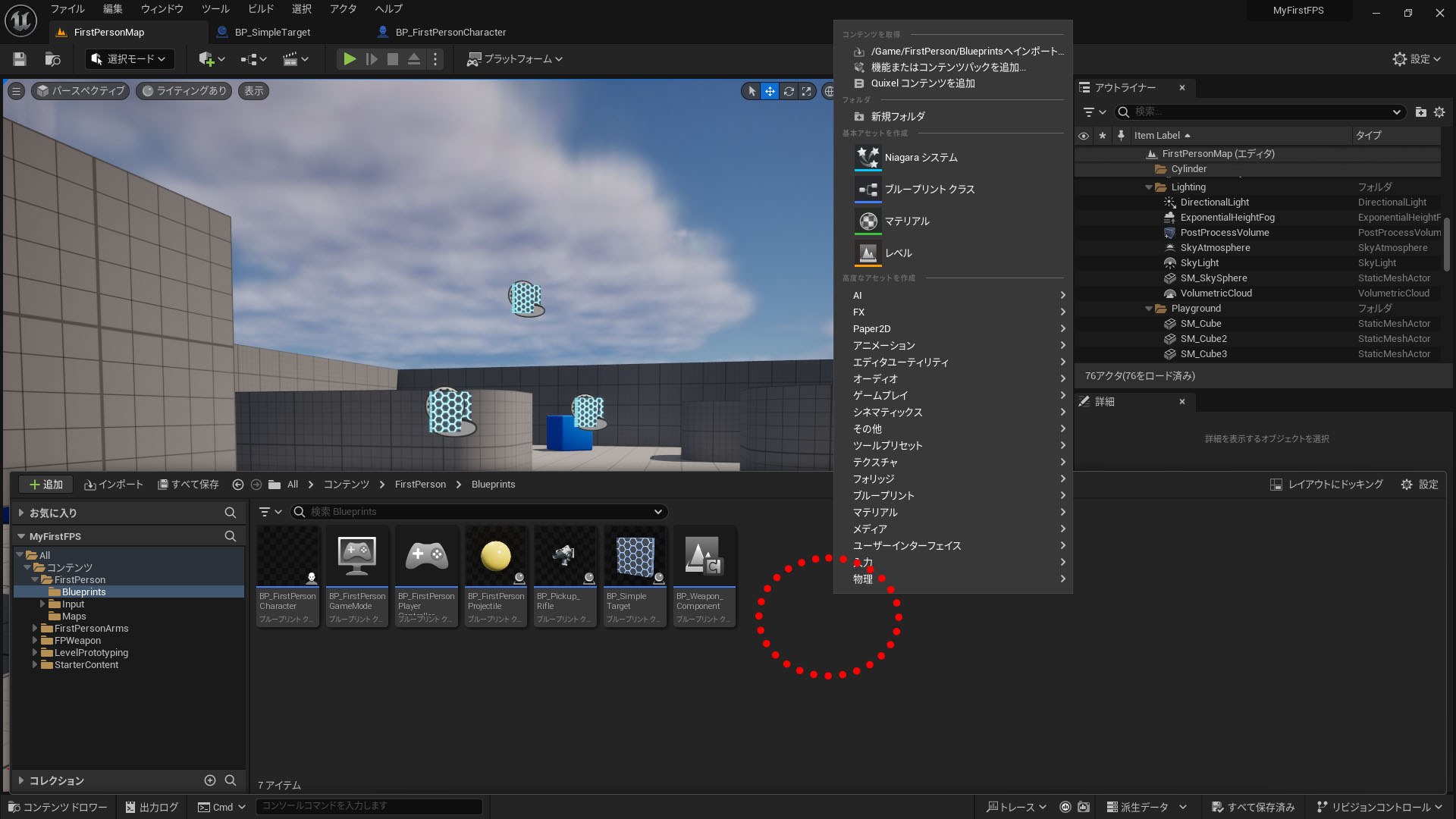Open the Content Drawer button
This screenshot has height=819, width=1456.
click(58, 807)
